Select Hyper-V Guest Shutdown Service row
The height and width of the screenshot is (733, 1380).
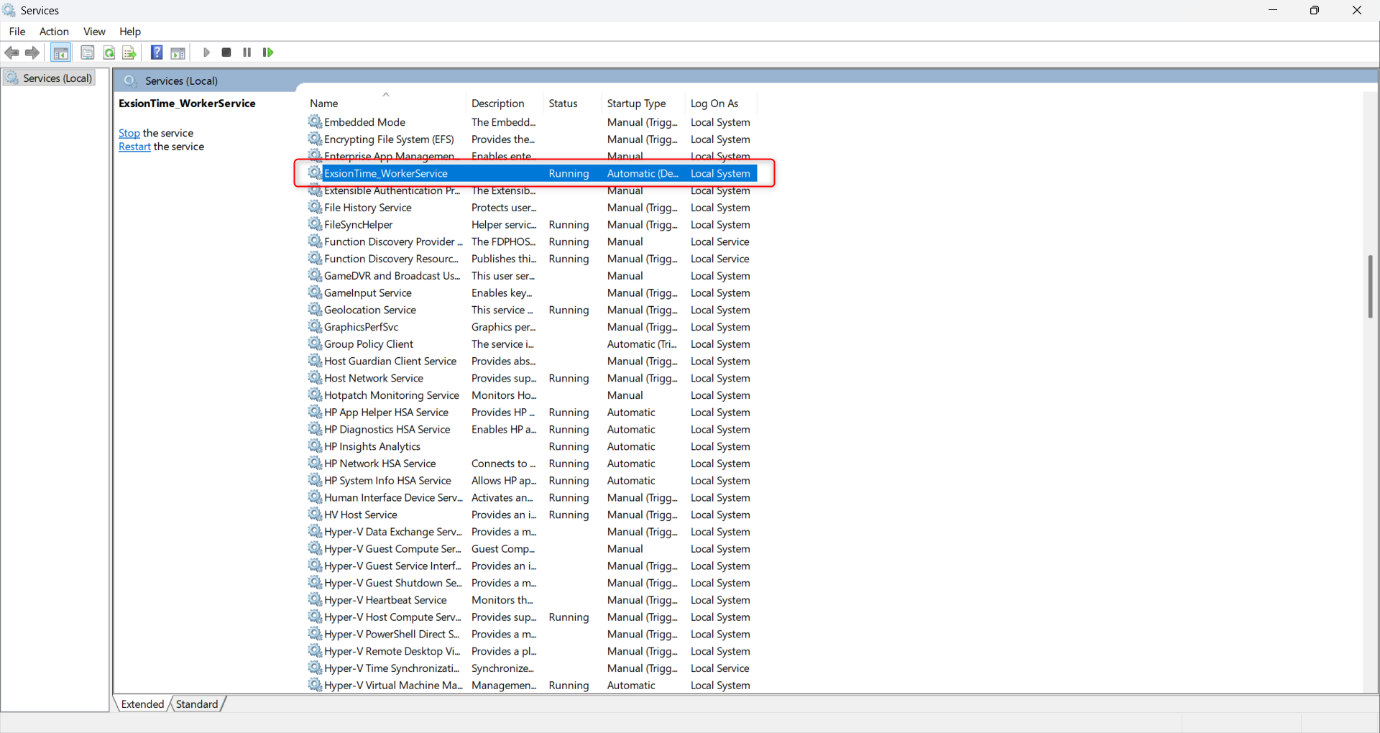coord(531,583)
